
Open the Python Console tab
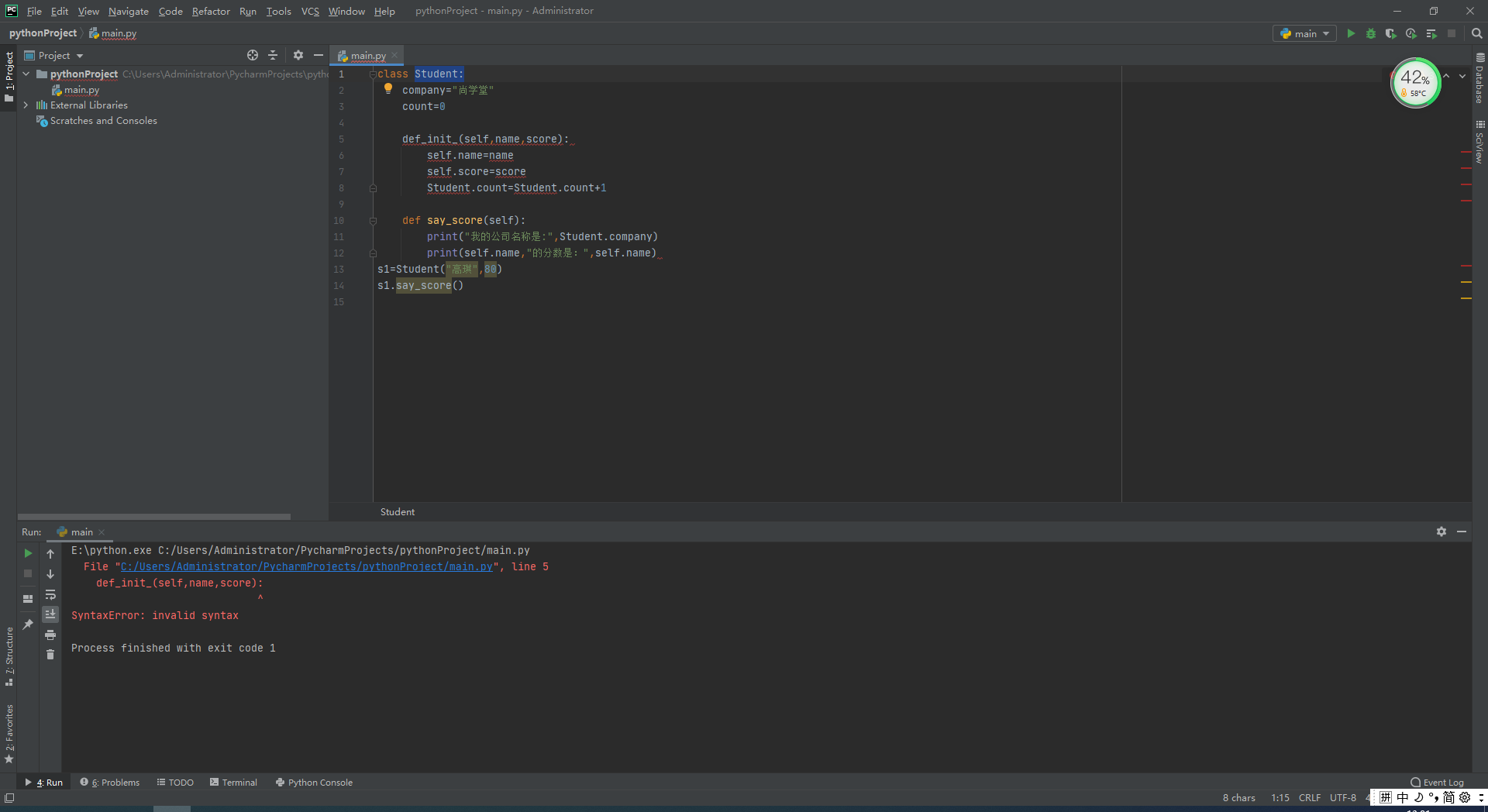tap(314, 782)
